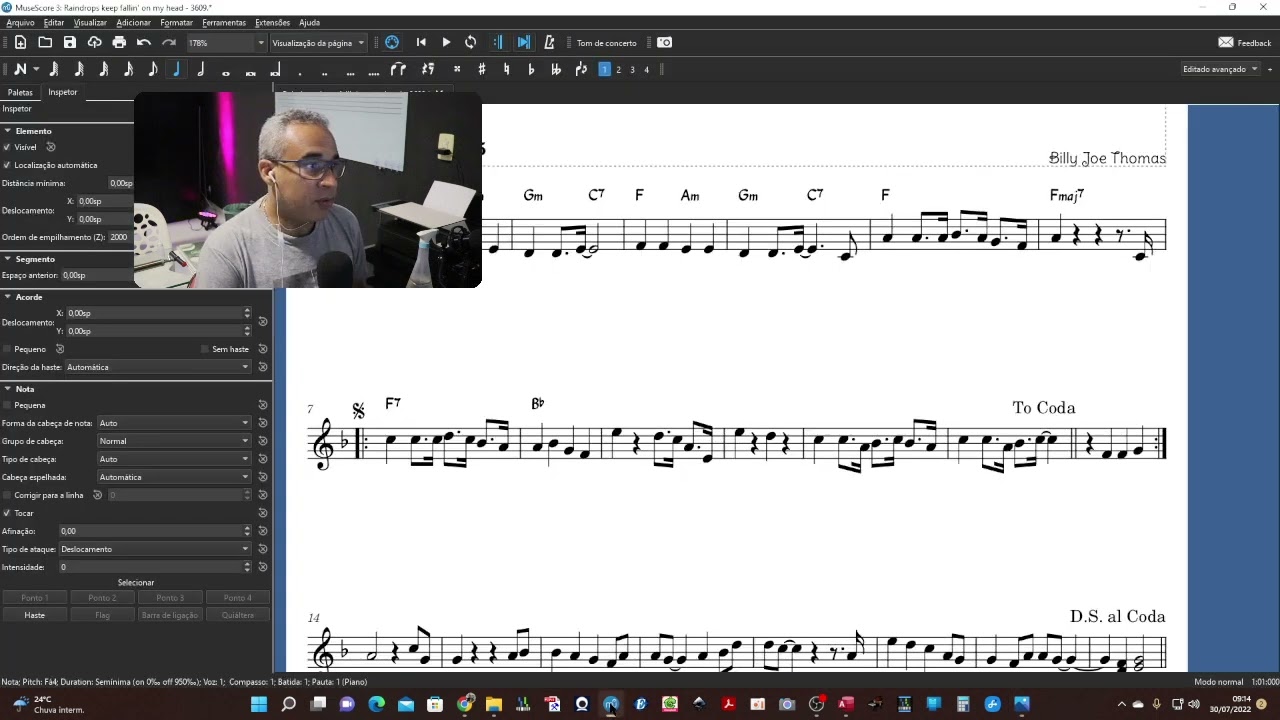Image resolution: width=1280 pixels, height=720 pixels.
Task: Insert a rest from the note toolbar
Action: pyautogui.click(x=428, y=69)
